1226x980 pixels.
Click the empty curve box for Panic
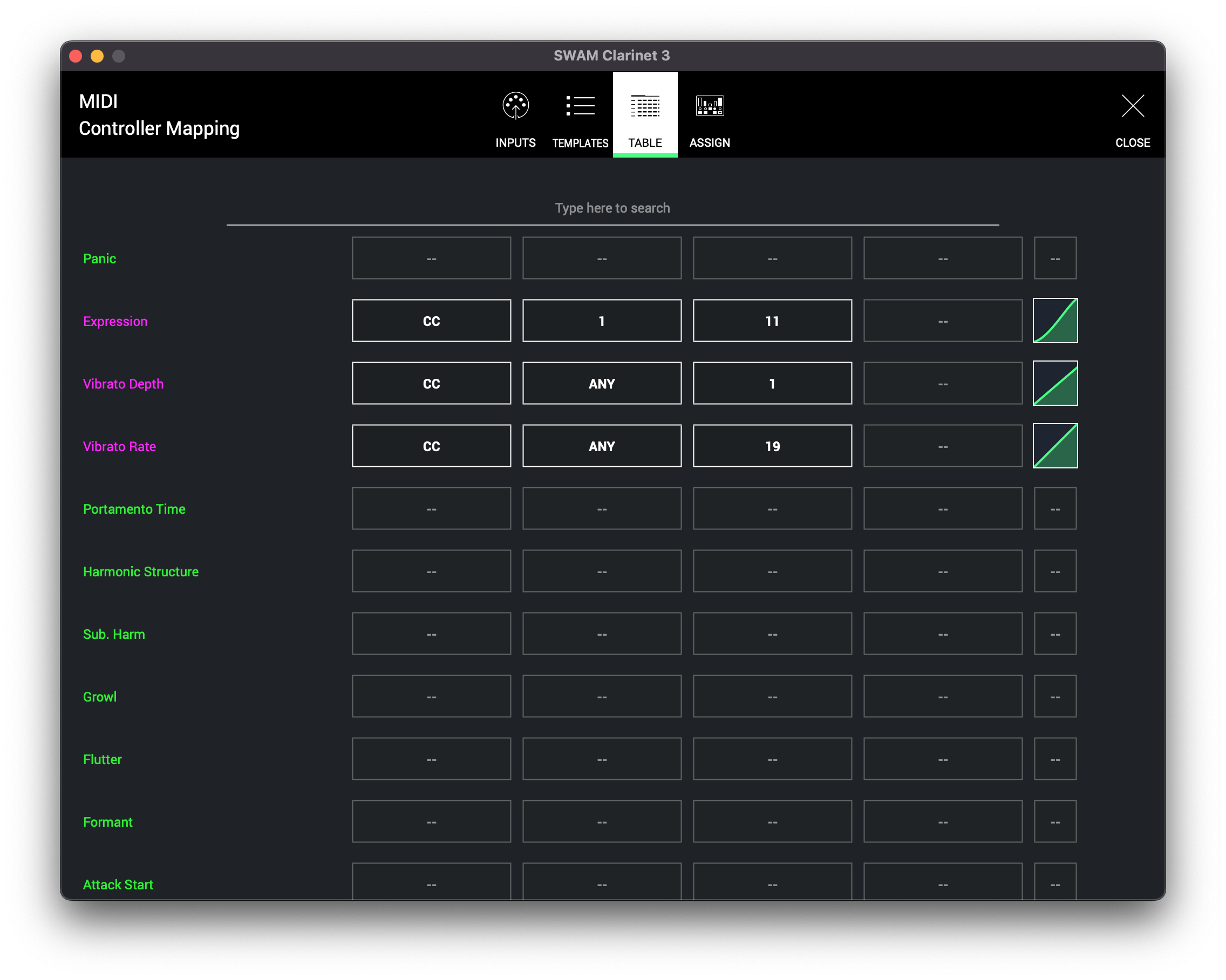1055,258
